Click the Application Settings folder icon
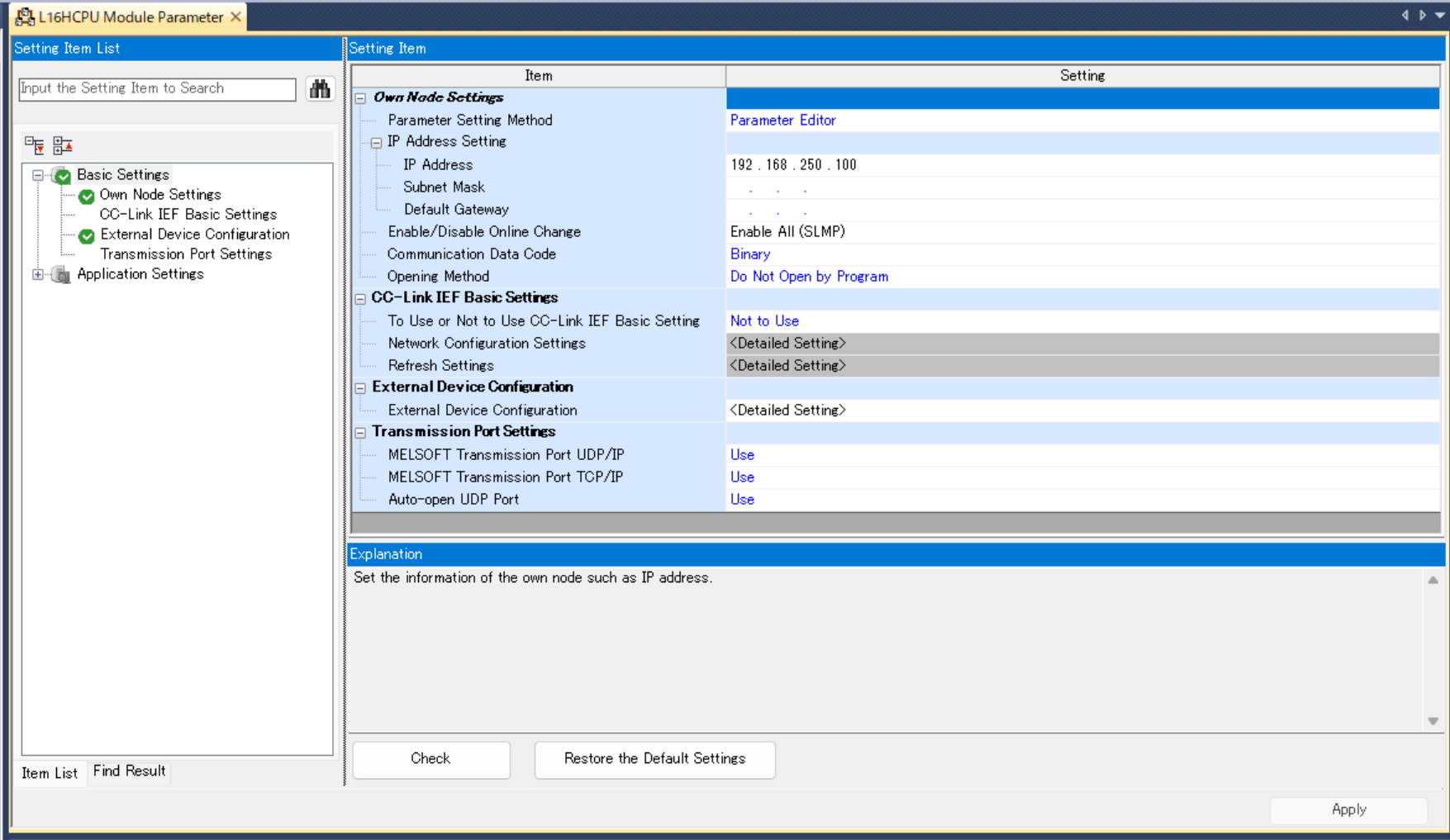The width and height of the screenshot is (1450, 840). coord(61,274)
